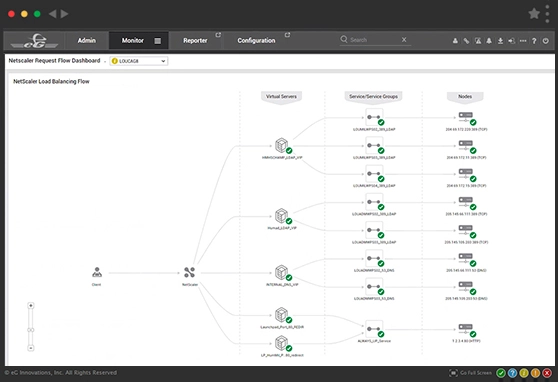Screen dimensions: 558x382
Task: Click the Go Full Screen link
Action: coord(476,373)
